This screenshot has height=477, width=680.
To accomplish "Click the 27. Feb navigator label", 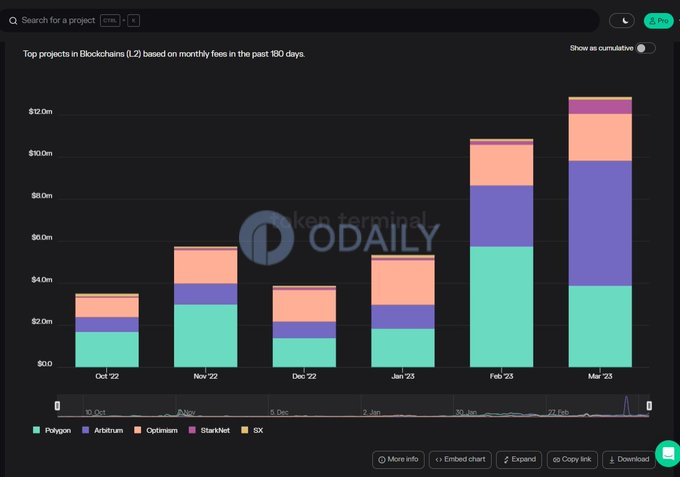I will pyautogui.click(x=558, y=412).
